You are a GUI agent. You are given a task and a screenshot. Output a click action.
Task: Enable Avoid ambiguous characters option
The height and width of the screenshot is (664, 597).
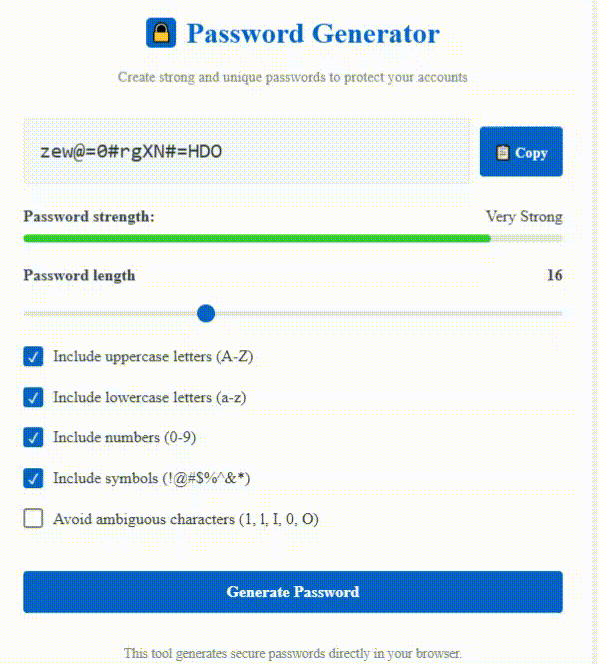pos(33,518)
